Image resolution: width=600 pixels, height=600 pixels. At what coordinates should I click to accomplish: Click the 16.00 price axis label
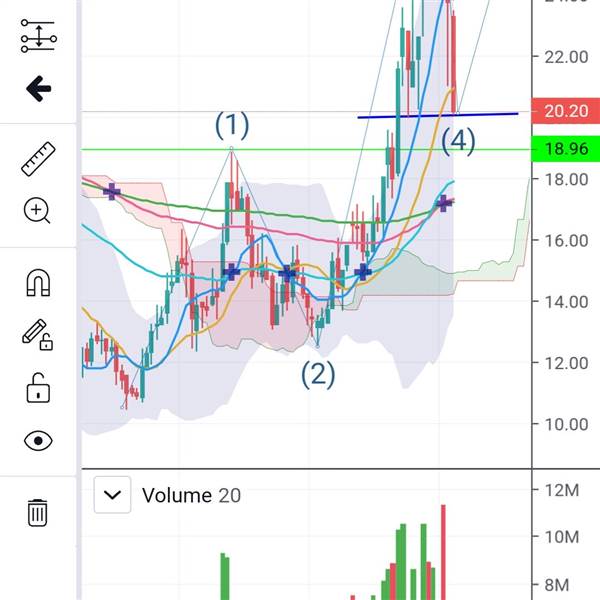(x=566, y=241)
